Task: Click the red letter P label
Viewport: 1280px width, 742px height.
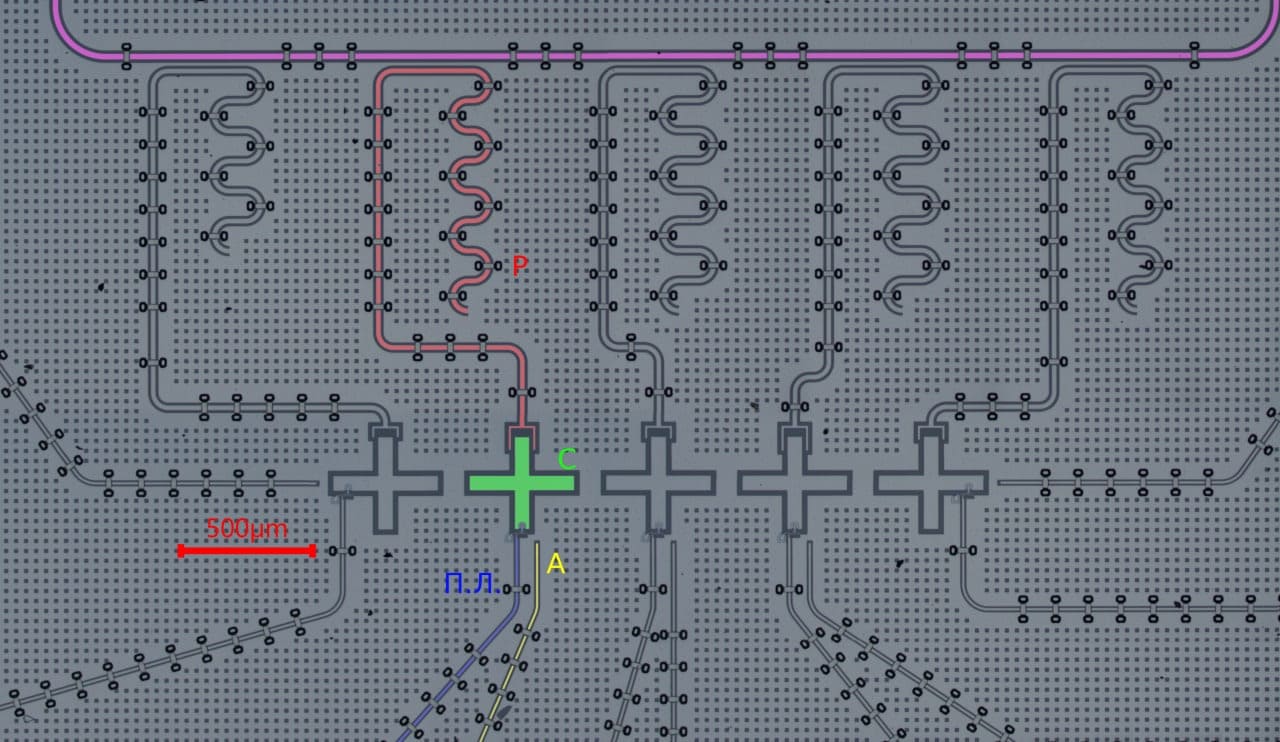Action: 519,266
